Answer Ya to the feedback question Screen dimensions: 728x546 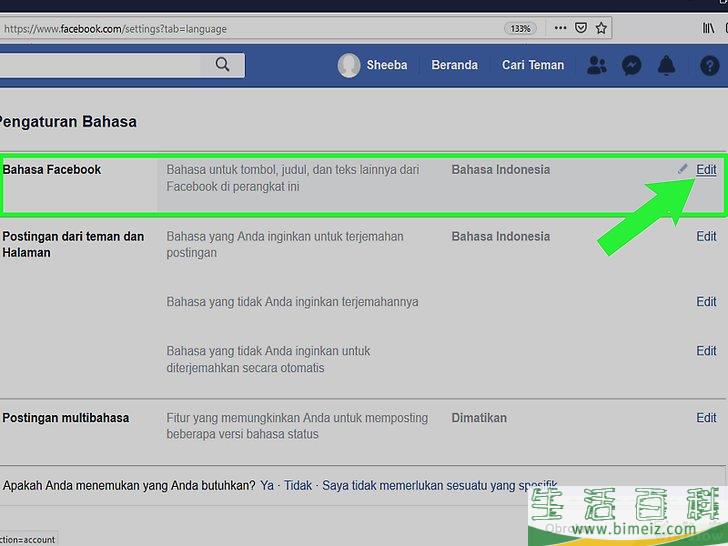[x=267, y=486]
